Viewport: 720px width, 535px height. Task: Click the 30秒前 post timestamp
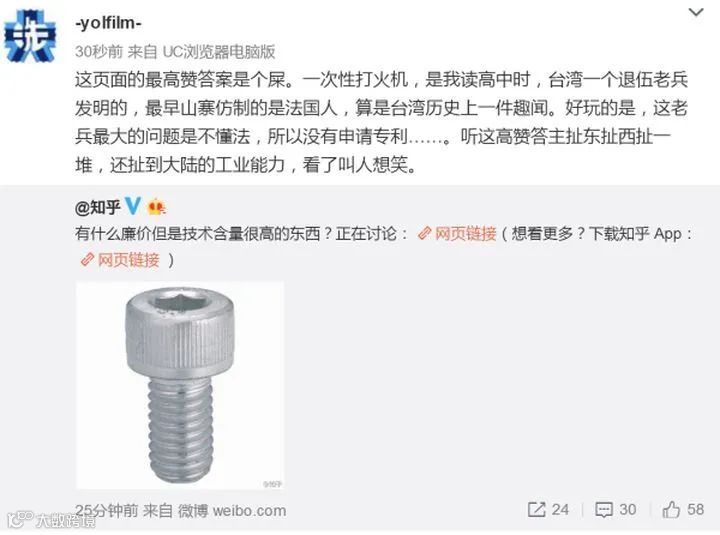point(99,51)
